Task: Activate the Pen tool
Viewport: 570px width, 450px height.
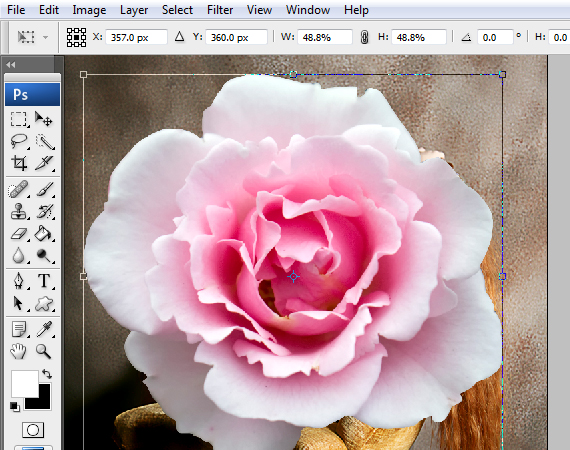Action: pyautogui.click(x=19, y=281)
